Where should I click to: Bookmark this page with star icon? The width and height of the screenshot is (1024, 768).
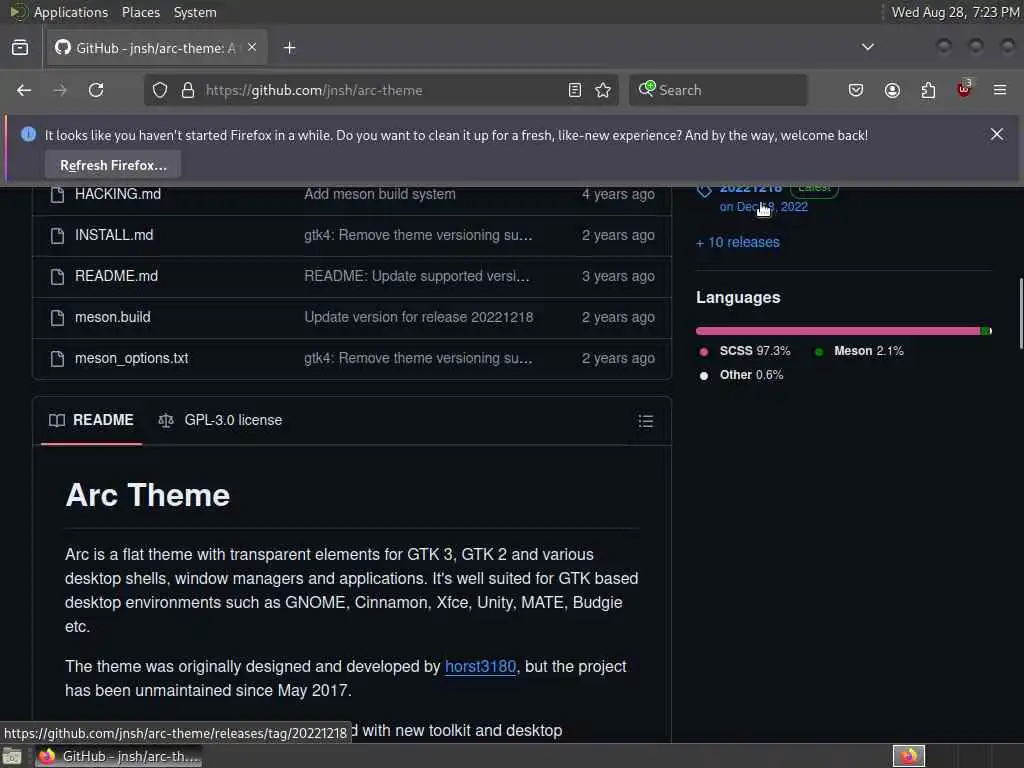[x=603, y=90]
